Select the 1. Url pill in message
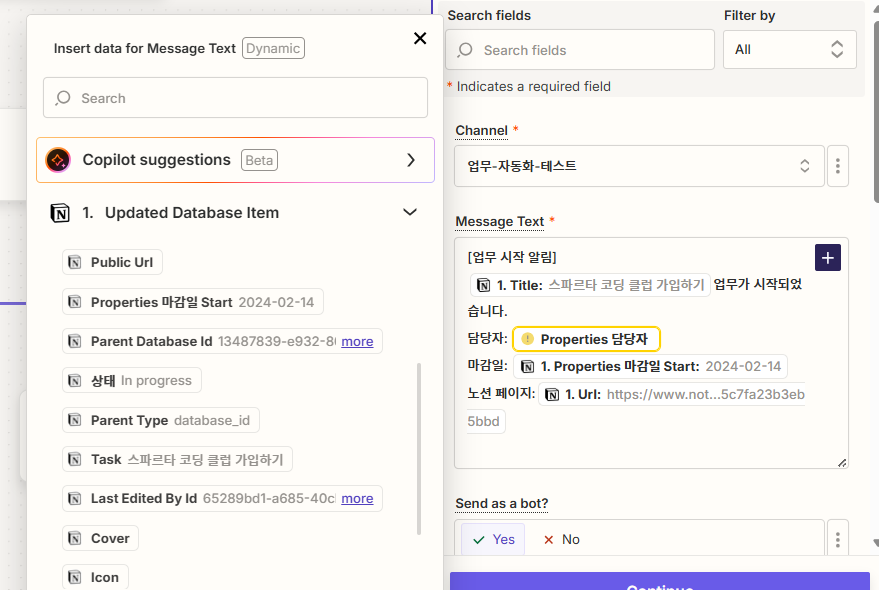 pyautogui.click(x=672, y=394)
